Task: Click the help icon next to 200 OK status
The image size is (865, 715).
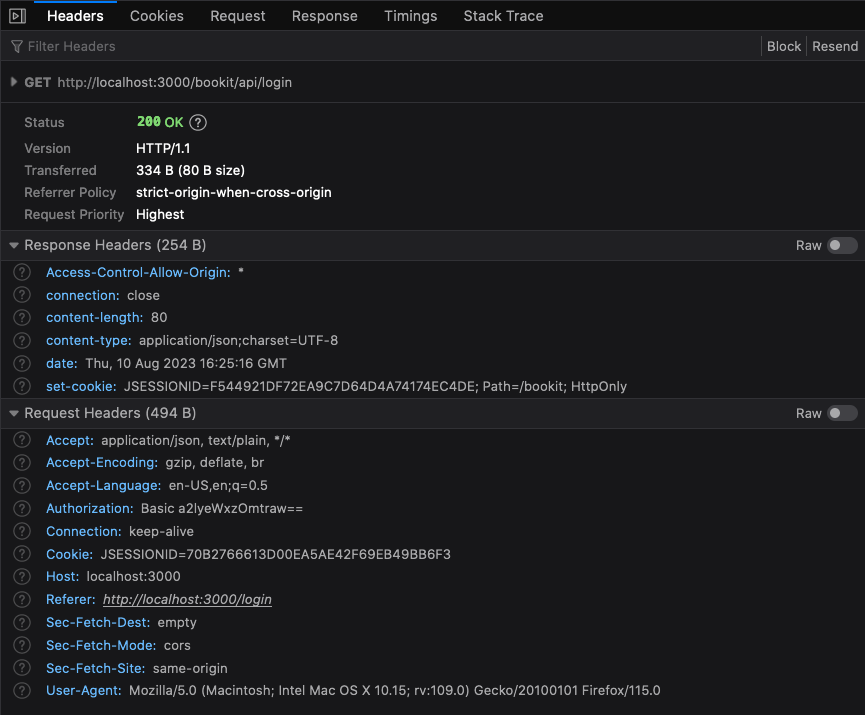Action: point(196,122)
